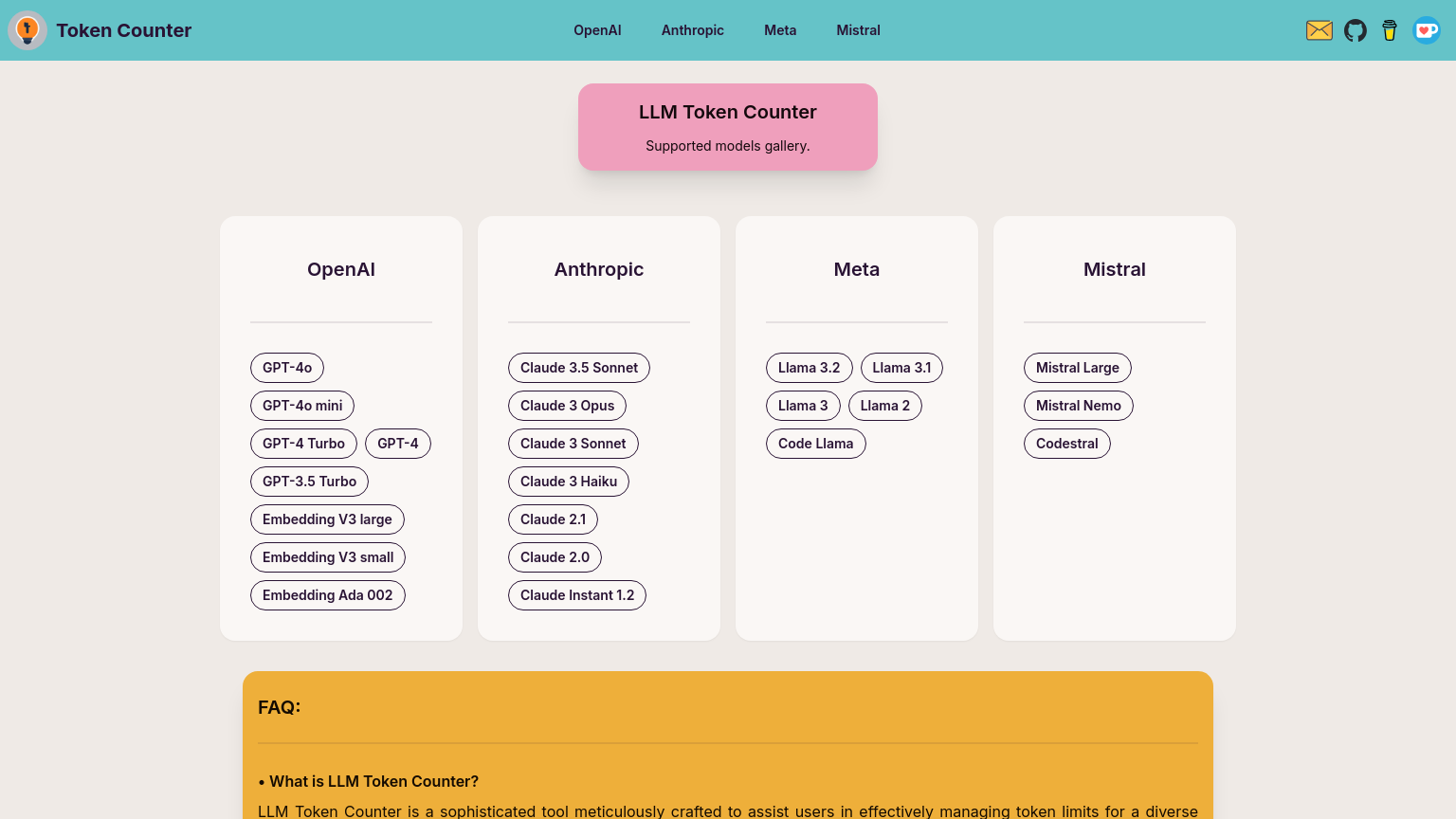The width and height of the screenshot is (1456, 819).
Task: Open the OpenAI navigation menu item
Action: 597,30
